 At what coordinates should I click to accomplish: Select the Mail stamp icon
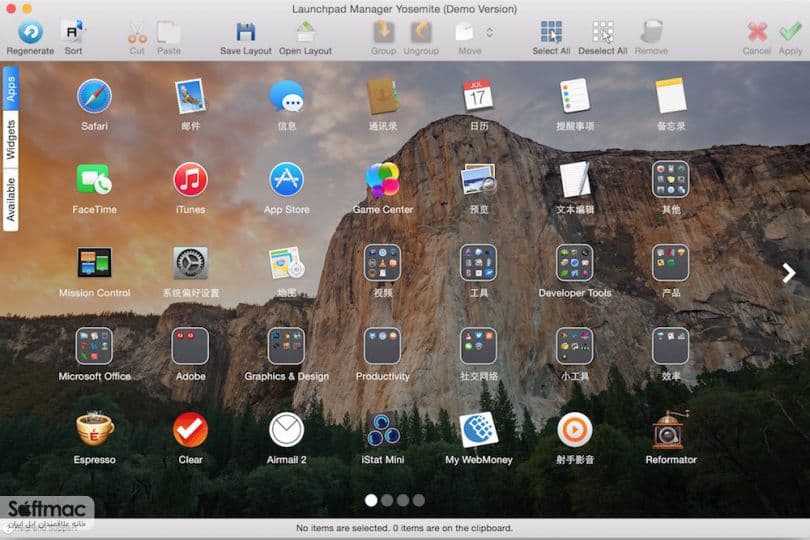[x=190, y=96]
